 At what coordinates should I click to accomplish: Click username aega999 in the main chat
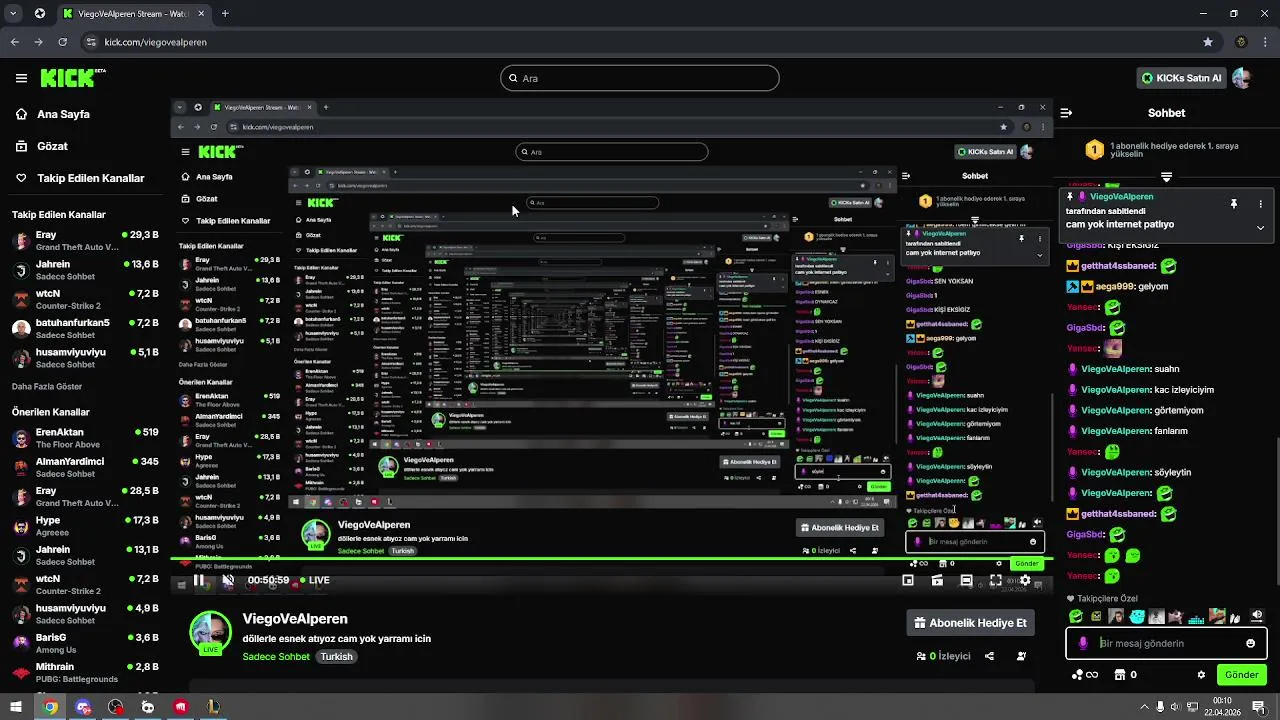1116,286
